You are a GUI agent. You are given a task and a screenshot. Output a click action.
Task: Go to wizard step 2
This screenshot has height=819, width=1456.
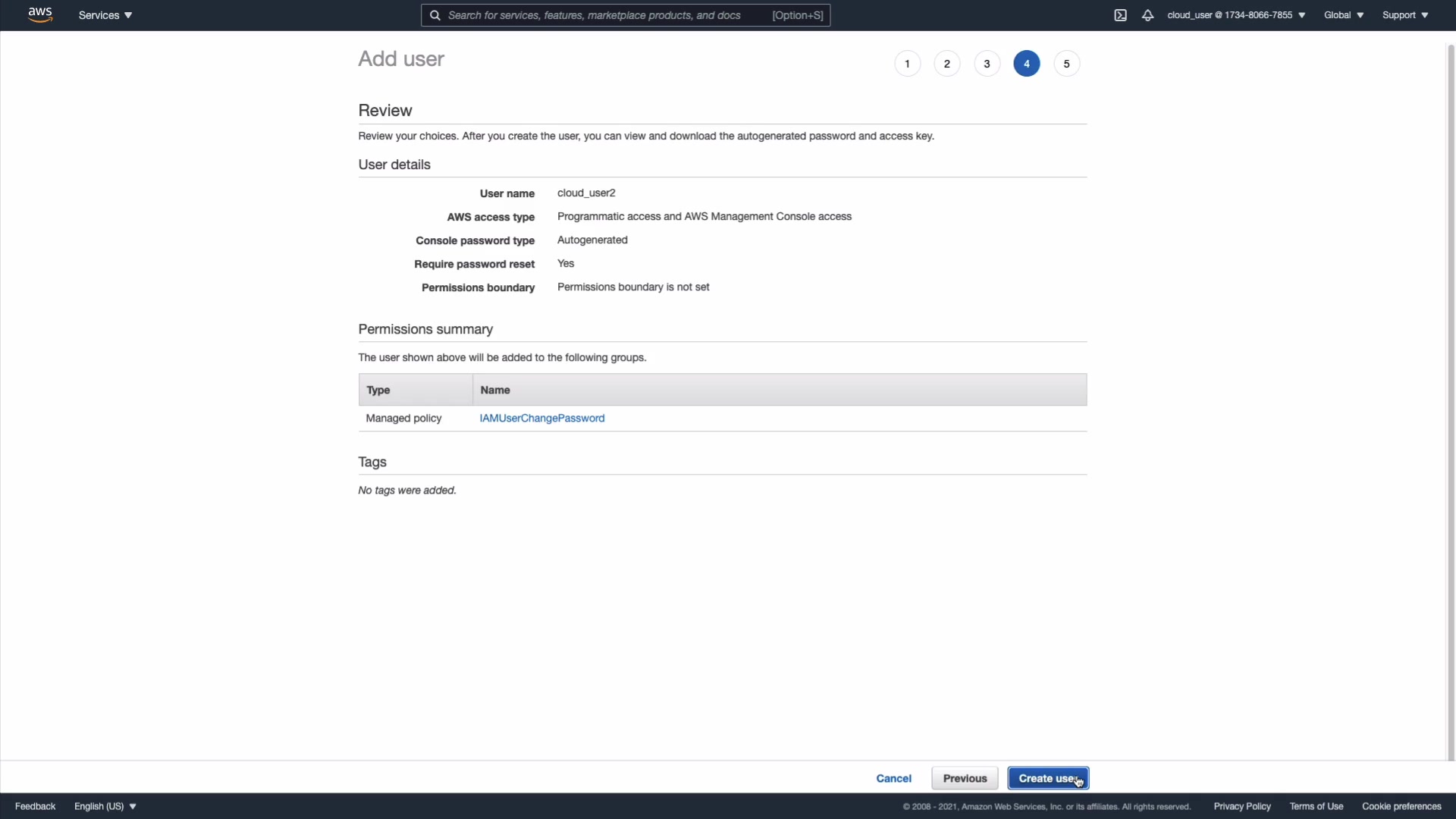click(946, 64)
